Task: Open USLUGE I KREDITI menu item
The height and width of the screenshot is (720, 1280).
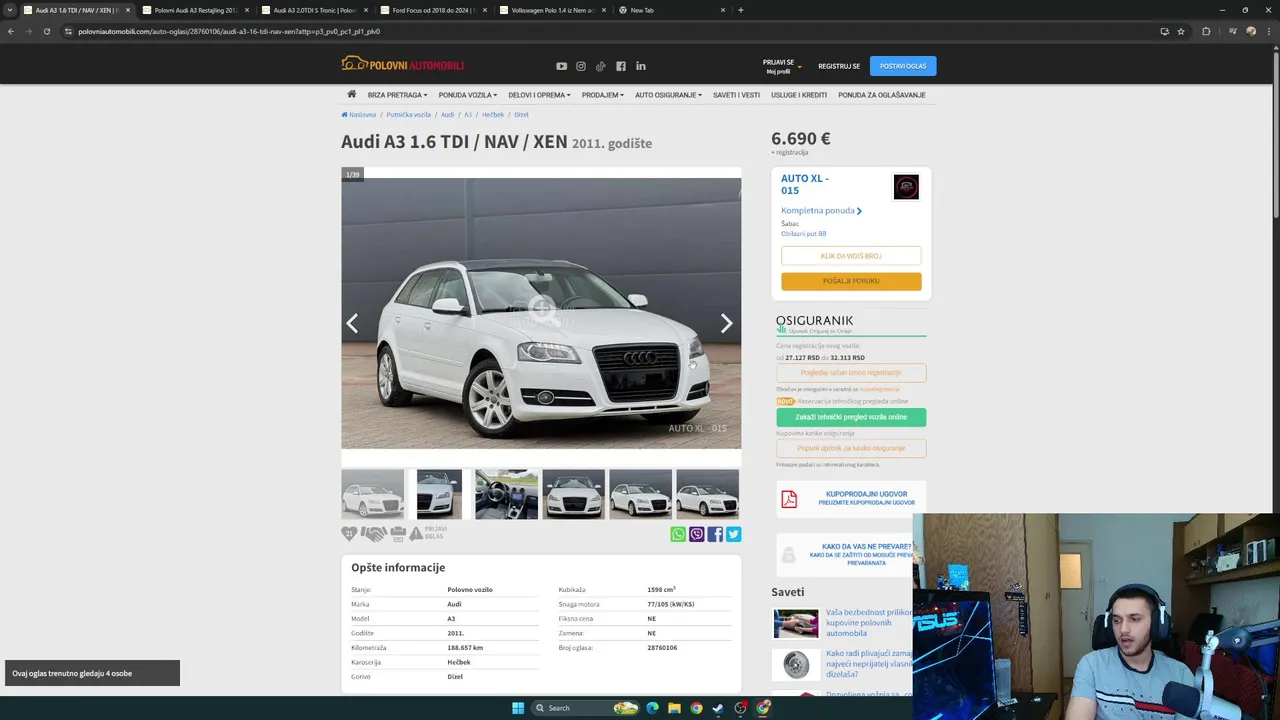Action: [x=799, y=95]
